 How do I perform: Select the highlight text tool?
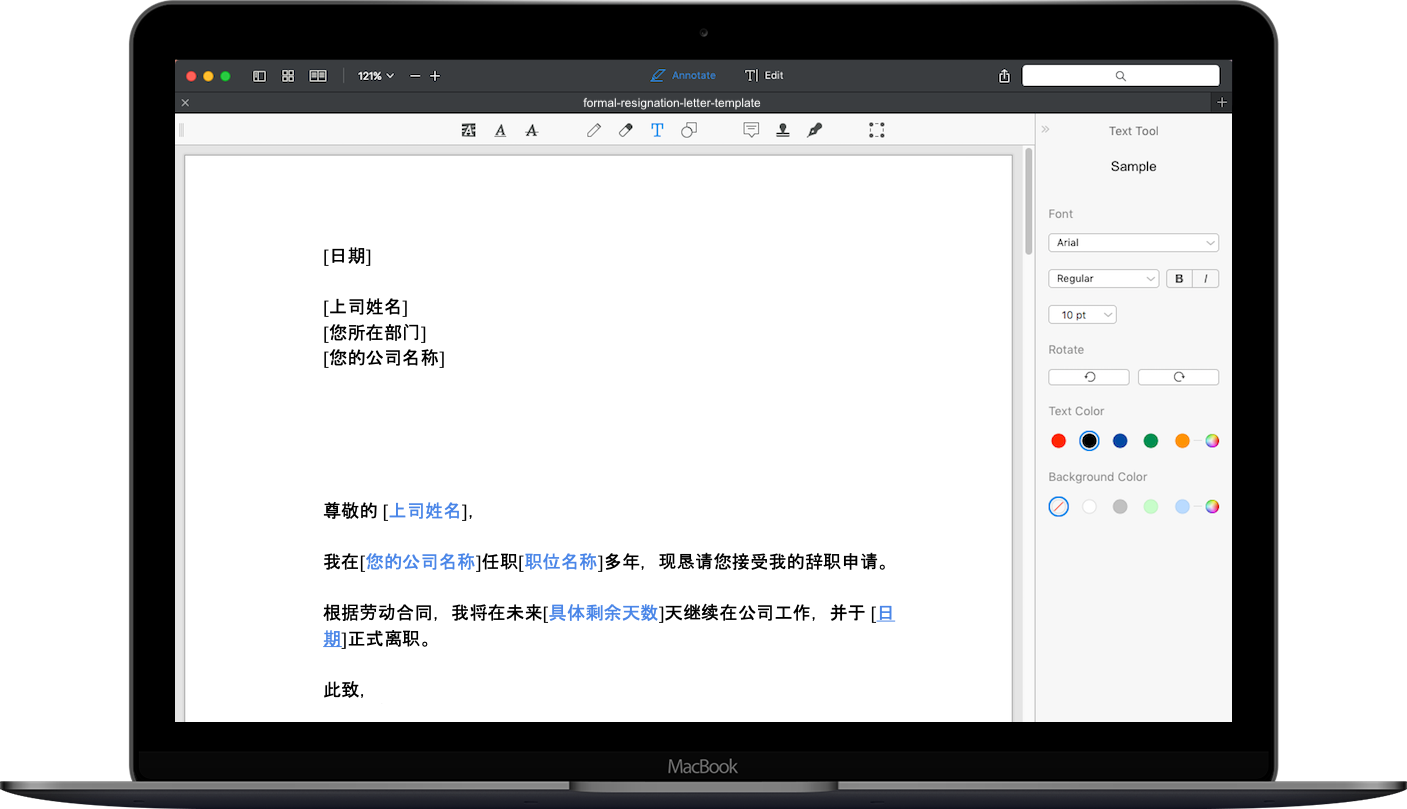coord(468,130)
